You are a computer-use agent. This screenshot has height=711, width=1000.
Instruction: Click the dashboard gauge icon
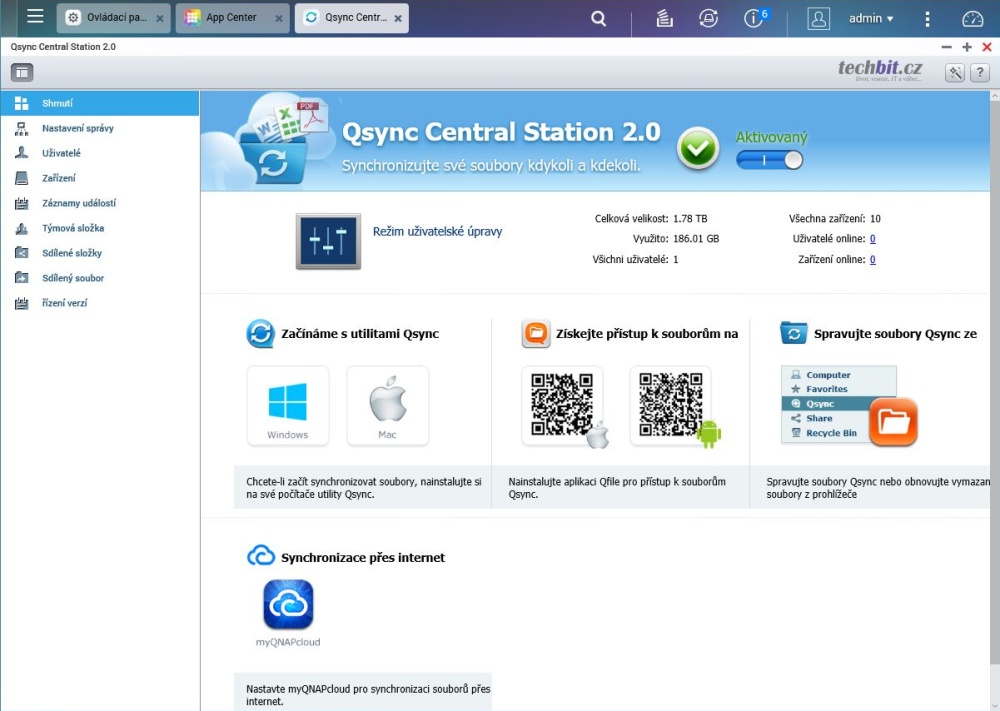click(973, 18)
